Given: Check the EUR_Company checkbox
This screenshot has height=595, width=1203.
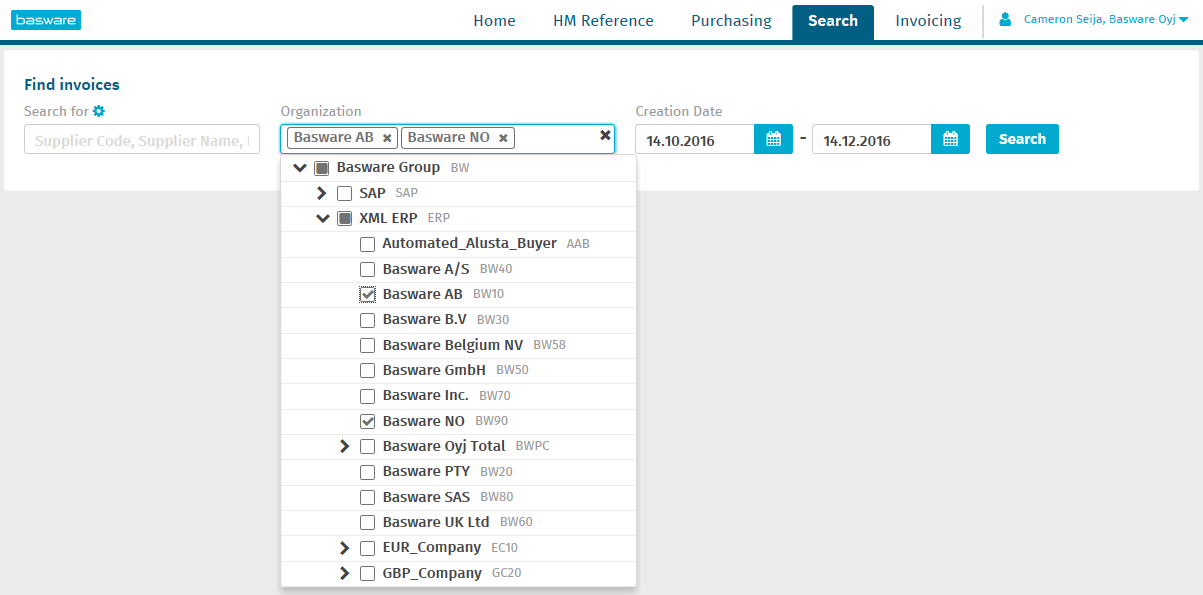Looking at the screenshot, I should click(367, 548).
